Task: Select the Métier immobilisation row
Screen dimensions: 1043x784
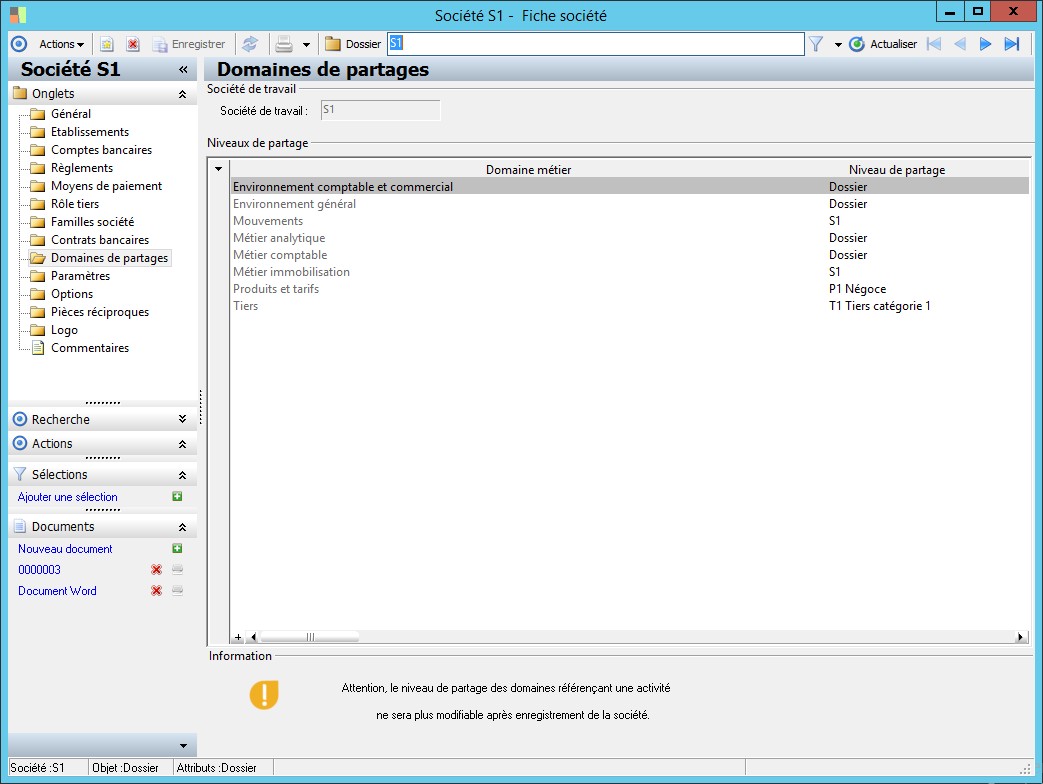Action: point(629,271)
